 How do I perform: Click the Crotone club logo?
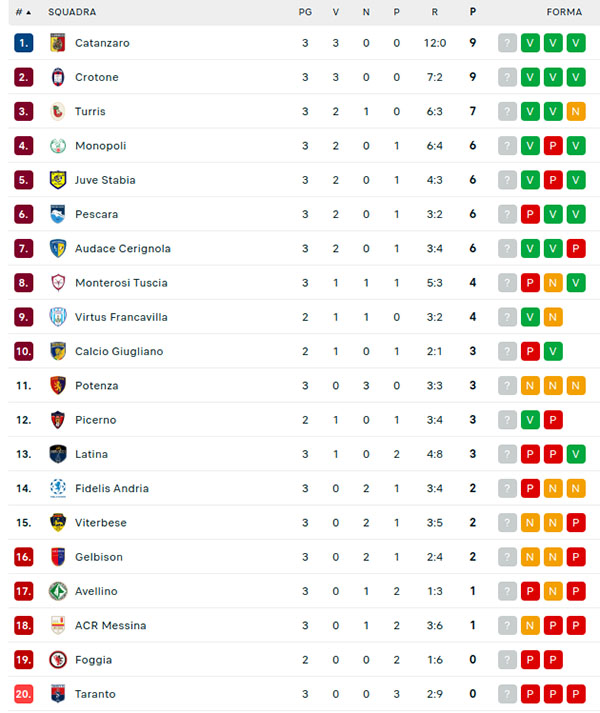pos(57,77)
